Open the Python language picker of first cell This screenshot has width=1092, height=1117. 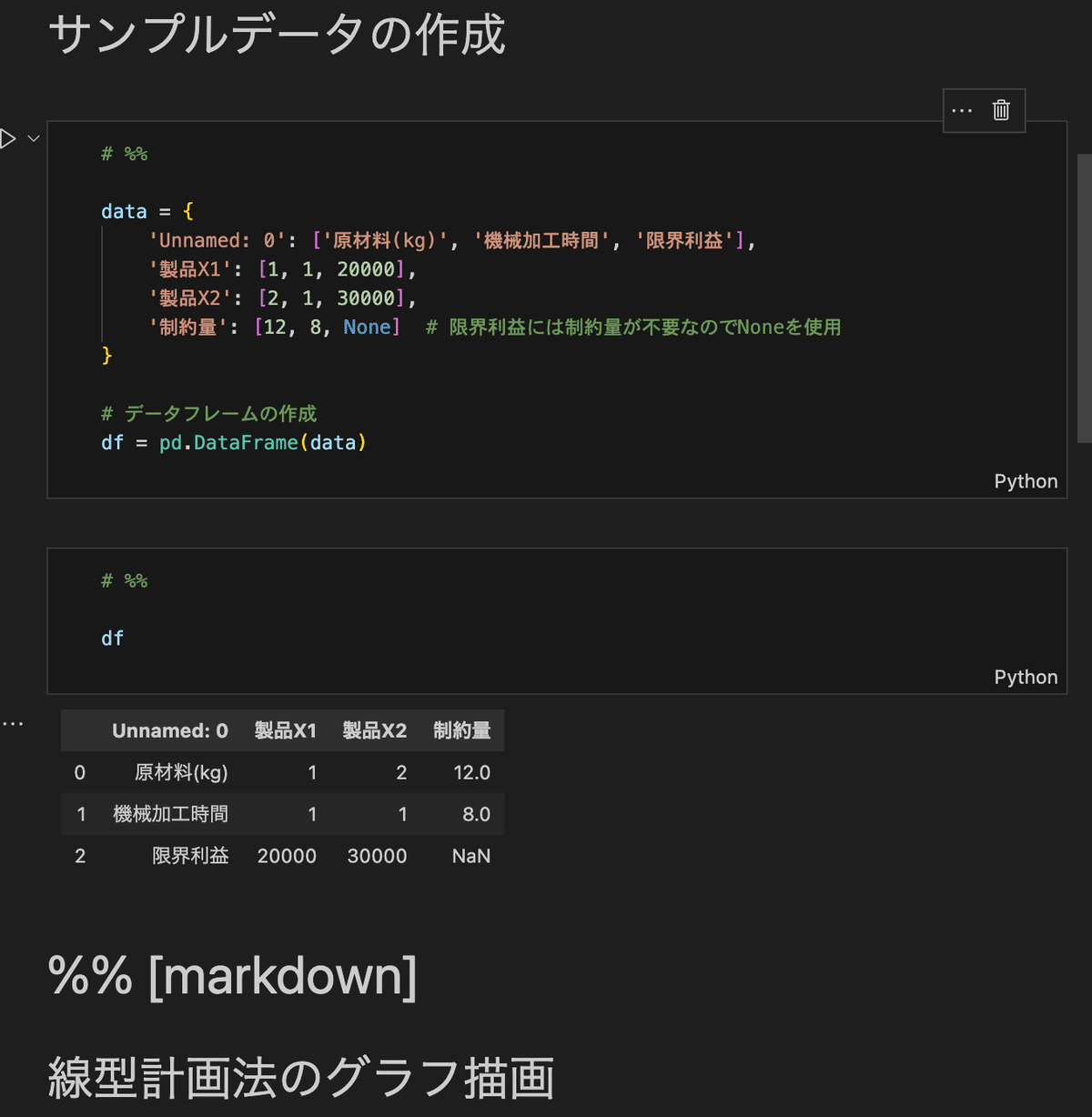tap(1026, 480)
